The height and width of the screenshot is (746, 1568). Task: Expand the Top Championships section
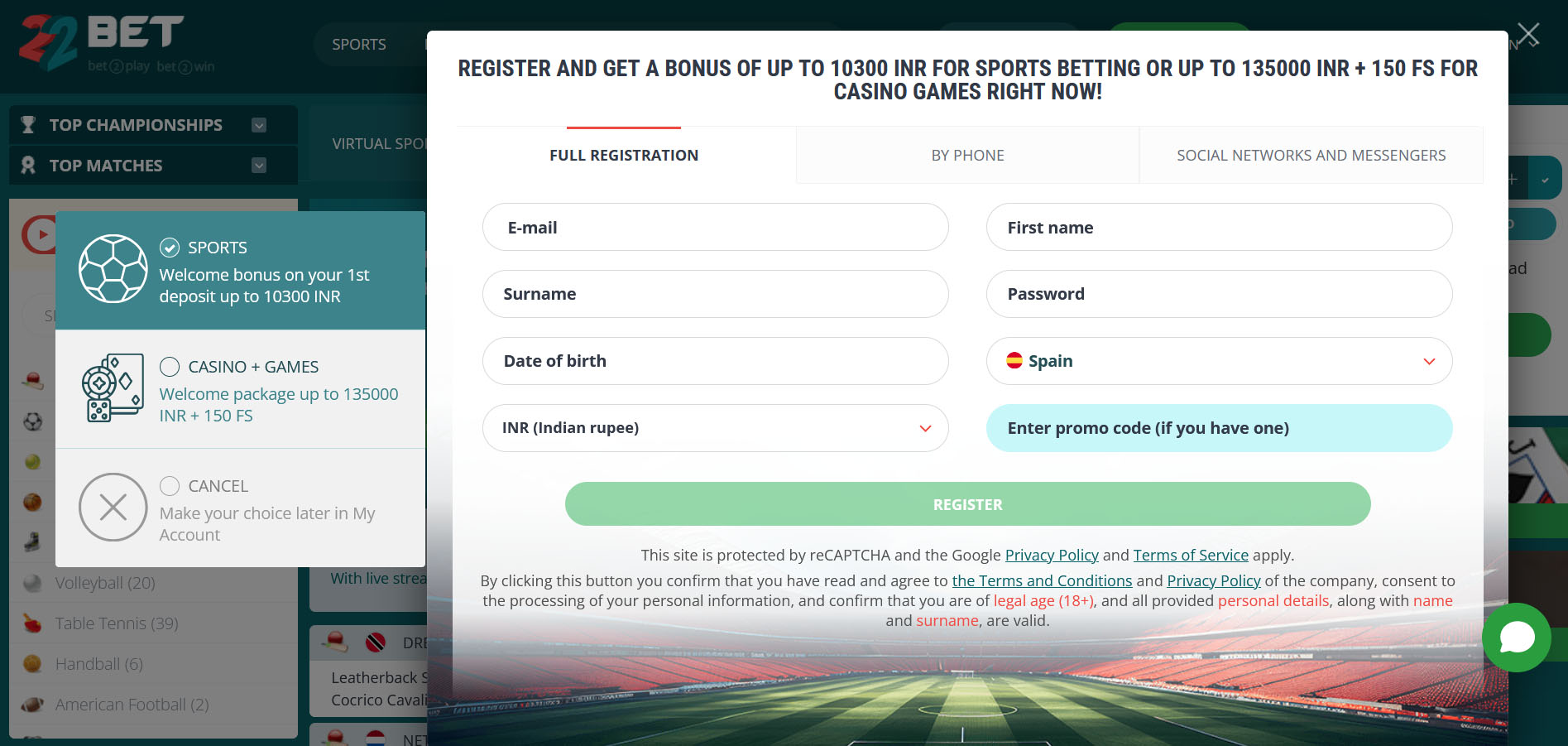tap(259, 125)
